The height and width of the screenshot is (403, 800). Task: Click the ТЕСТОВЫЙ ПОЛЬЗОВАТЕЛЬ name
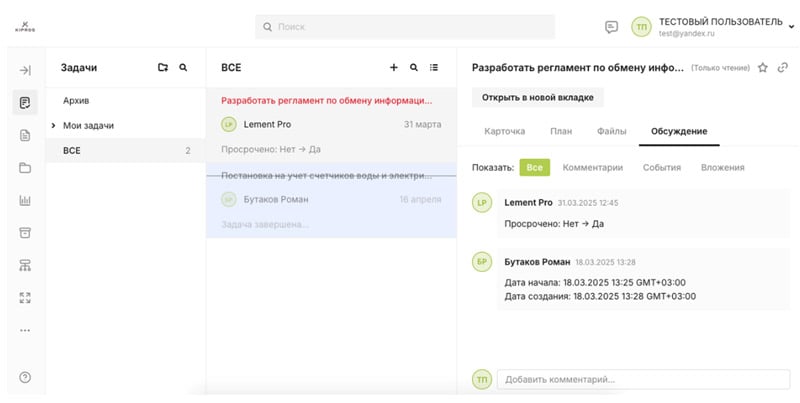click(x=720, y=22)
